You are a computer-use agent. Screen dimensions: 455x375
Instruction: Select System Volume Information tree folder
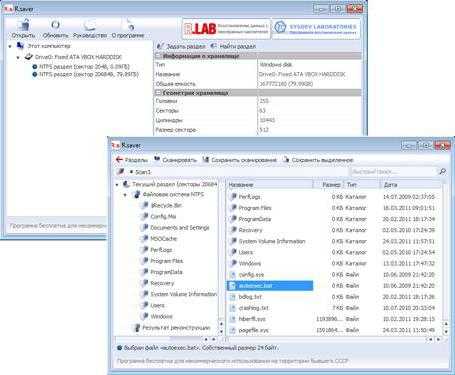coord(184,294)
